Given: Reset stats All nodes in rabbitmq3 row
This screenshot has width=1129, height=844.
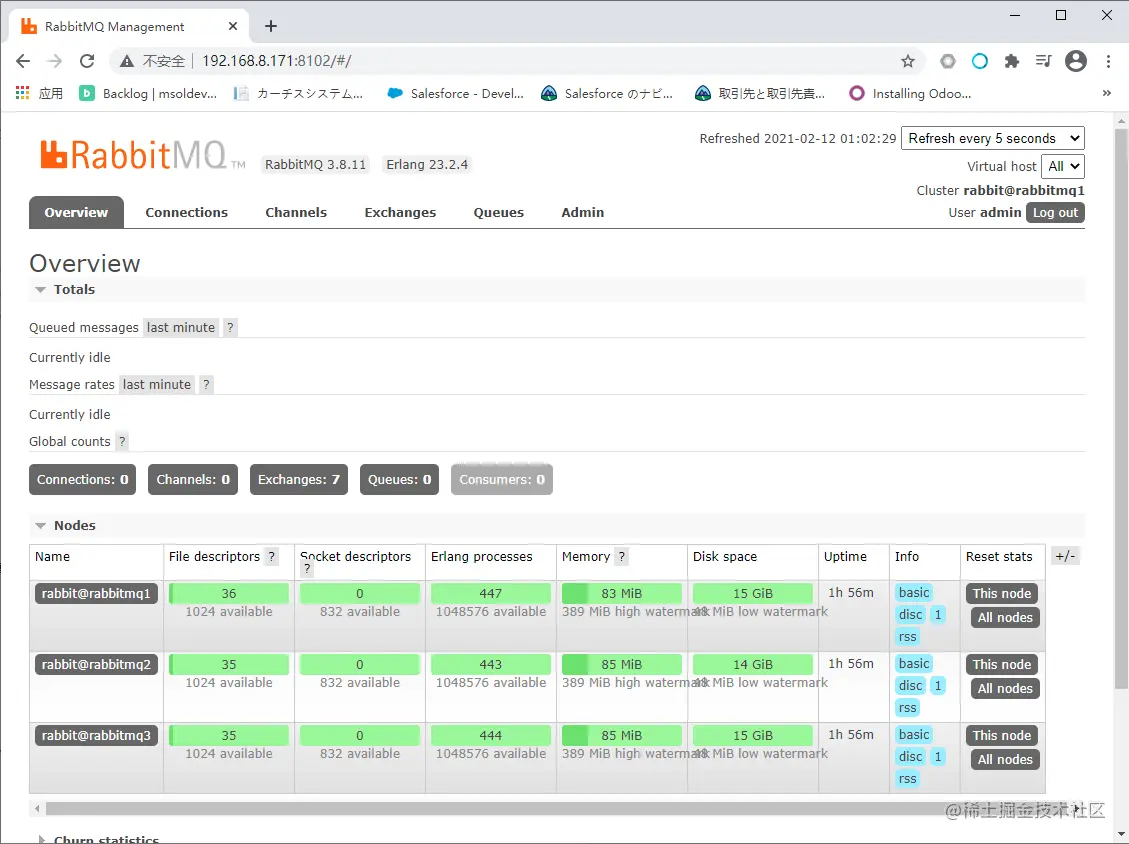Looking at the screenshot, I should pyautogui.click(x=1005, y=759).
